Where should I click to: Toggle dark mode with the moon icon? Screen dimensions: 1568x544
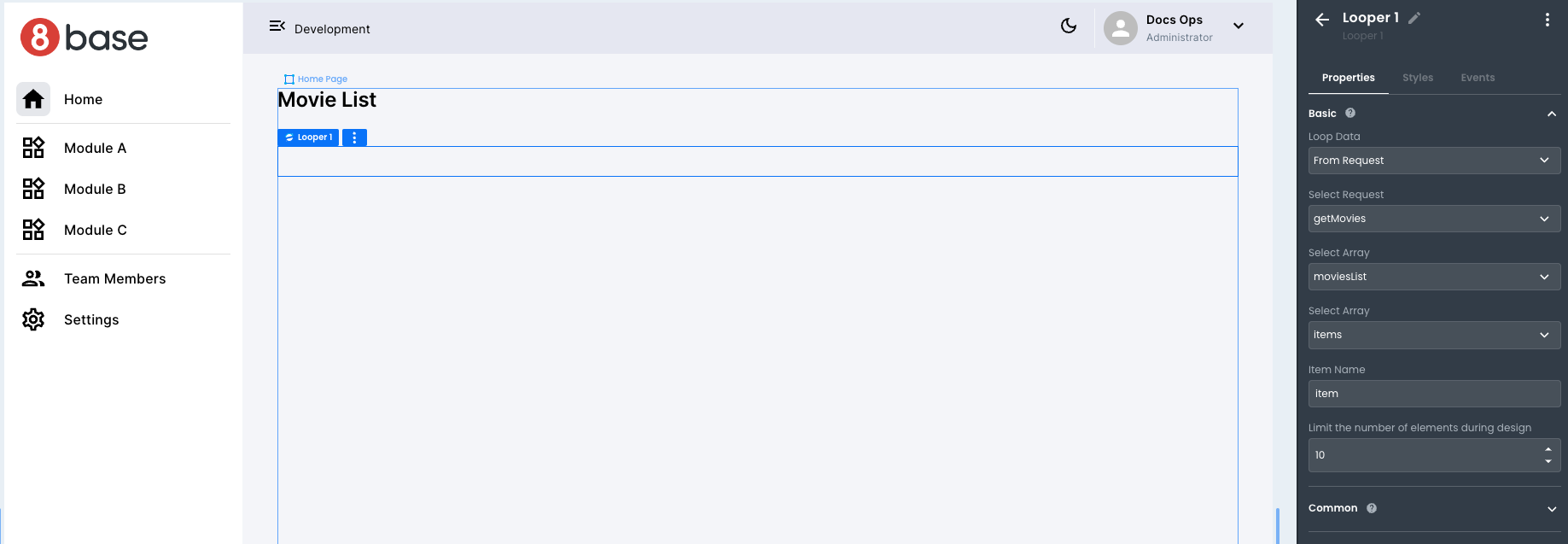click(x=1068, y=26)
